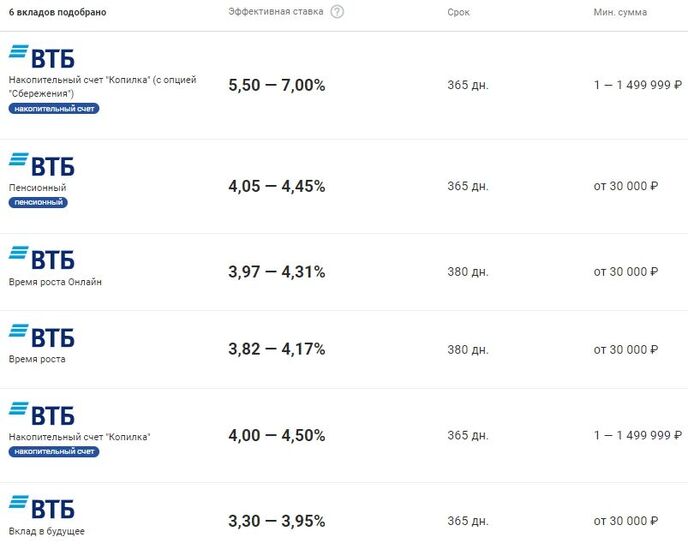Image resolution: width=688 pixels, height=555 pixels.
Task: Click VTB logo above Время роста Онлайн
Action: pyautogui.click(x=42, y=258)
